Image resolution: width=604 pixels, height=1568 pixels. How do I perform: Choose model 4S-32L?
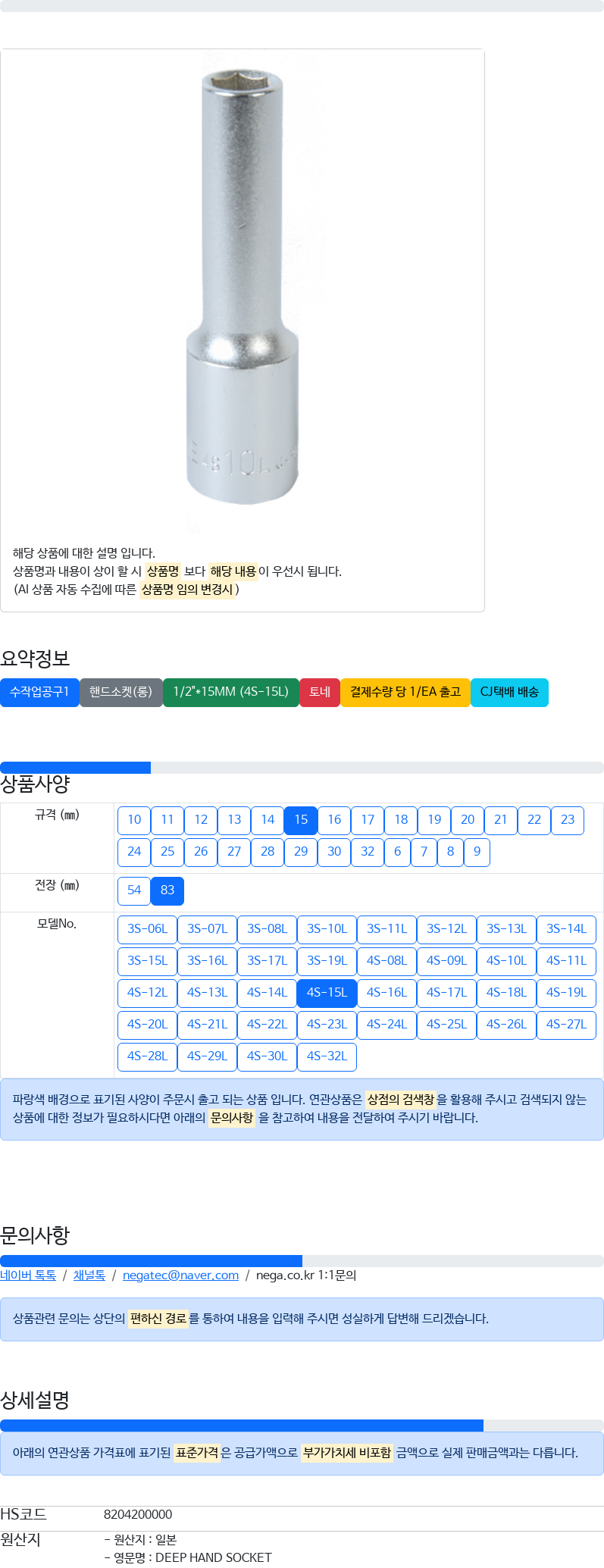(327, 1056)
